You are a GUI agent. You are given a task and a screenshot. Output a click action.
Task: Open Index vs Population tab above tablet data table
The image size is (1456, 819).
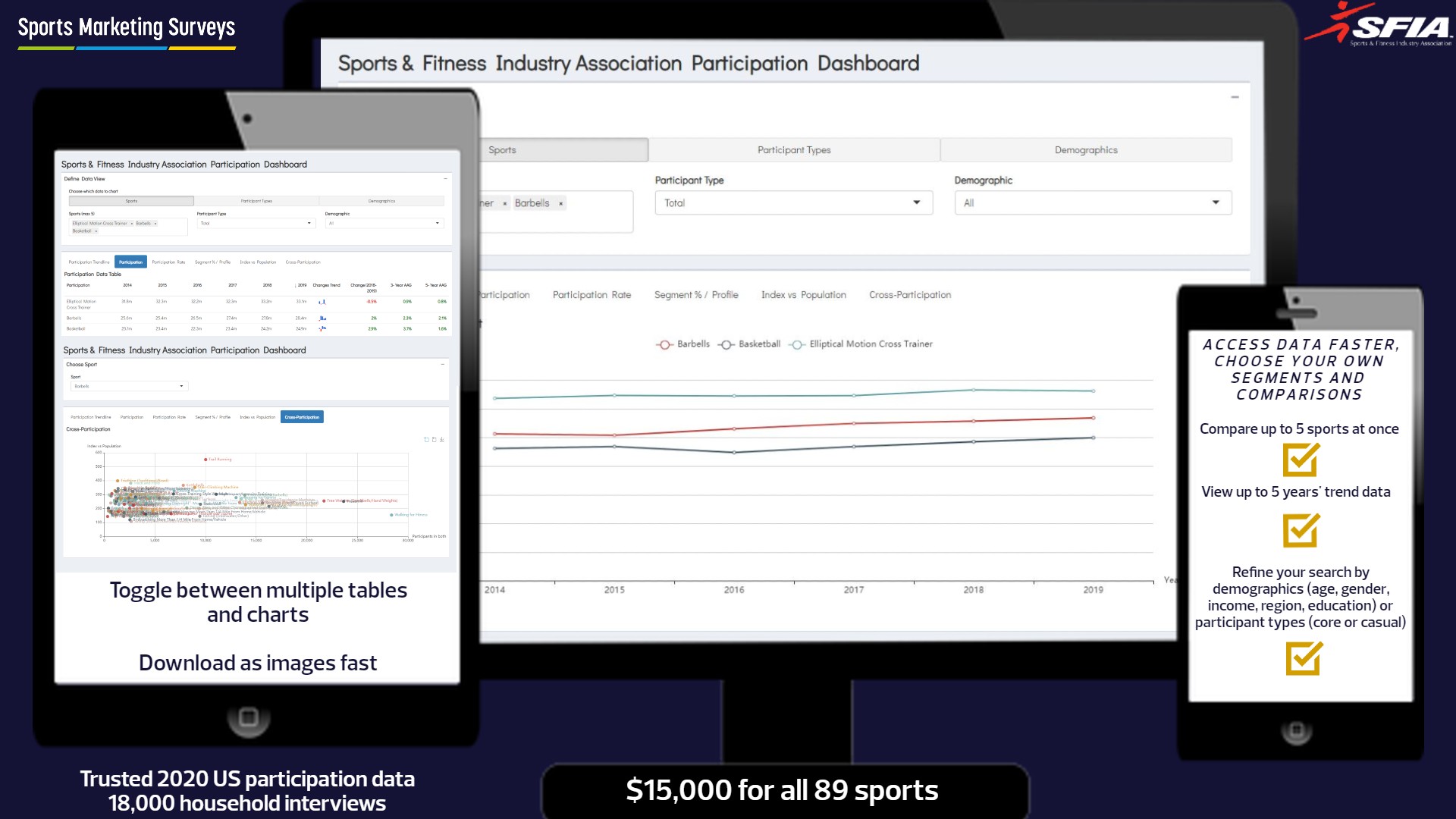[x=258, y=262]
